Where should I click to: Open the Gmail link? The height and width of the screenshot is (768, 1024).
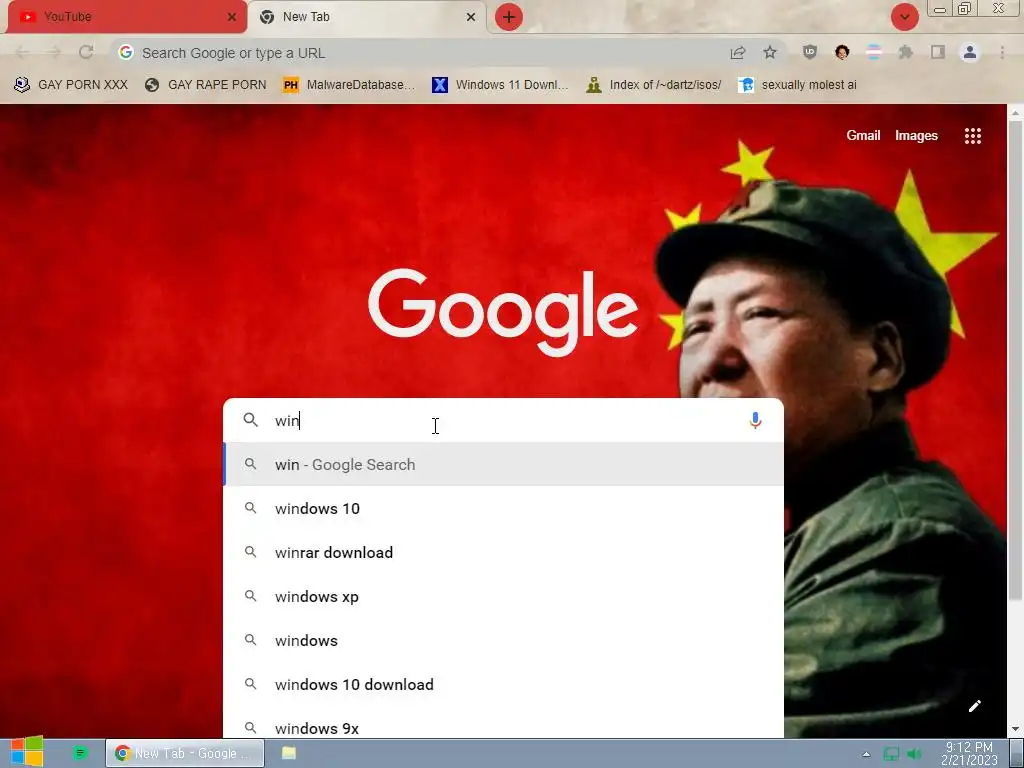click(863, 135)
